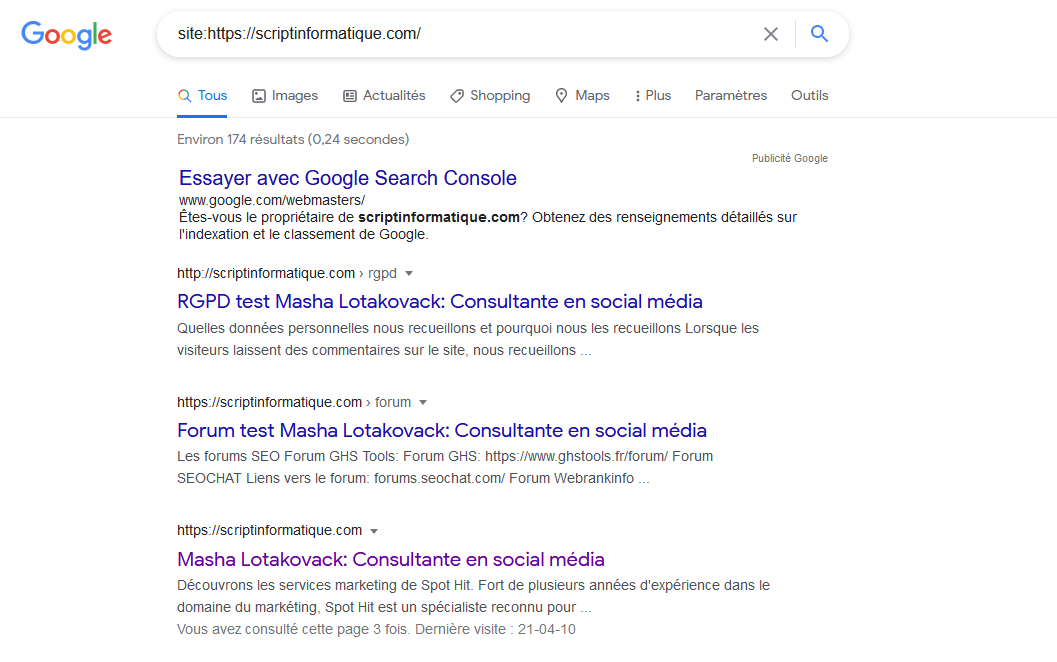The width and height of the screenshot is (1057, 662).
Task: Clear the search query with X
Action: (771, 34)
